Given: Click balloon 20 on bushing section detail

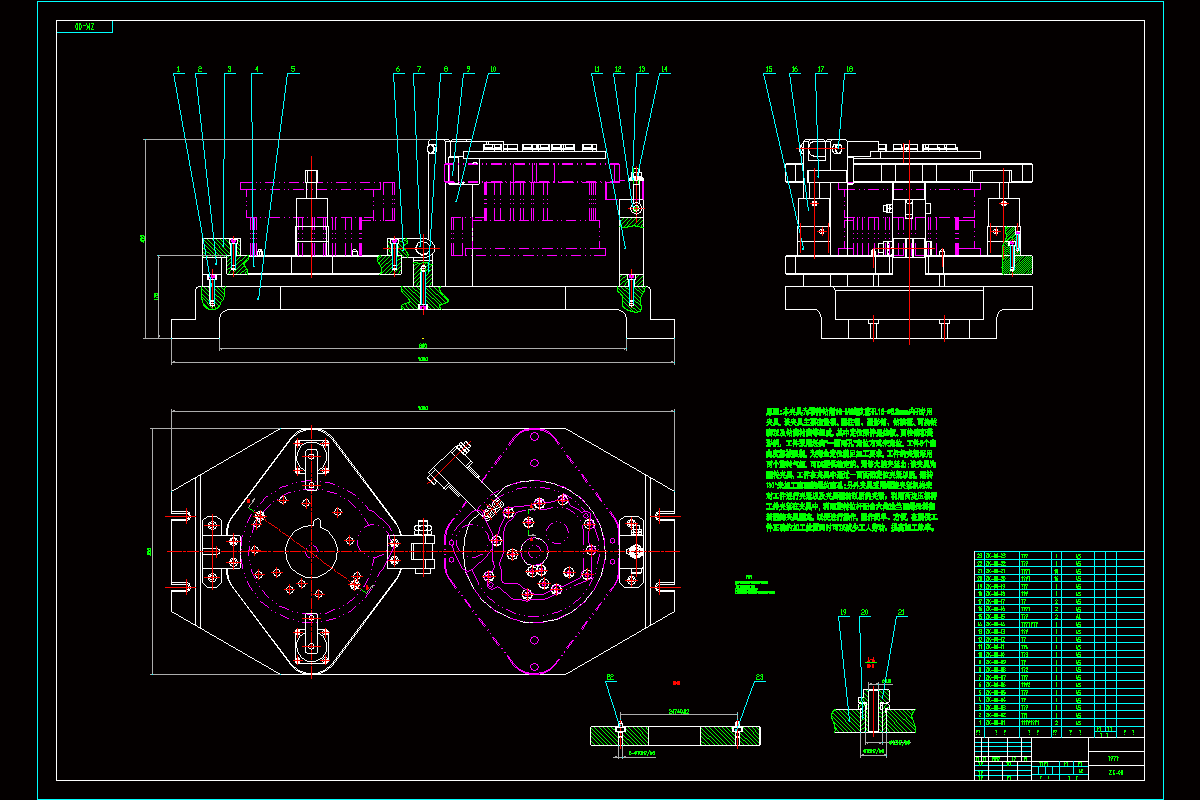Looking at the screenshot, I should coord(865,612).
